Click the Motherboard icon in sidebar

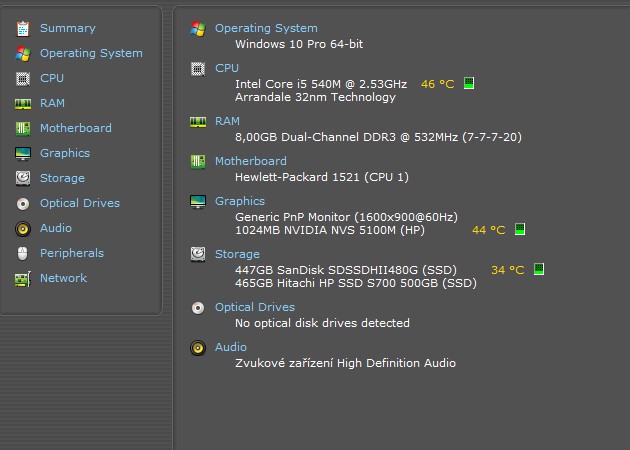(x=23, y=129)
